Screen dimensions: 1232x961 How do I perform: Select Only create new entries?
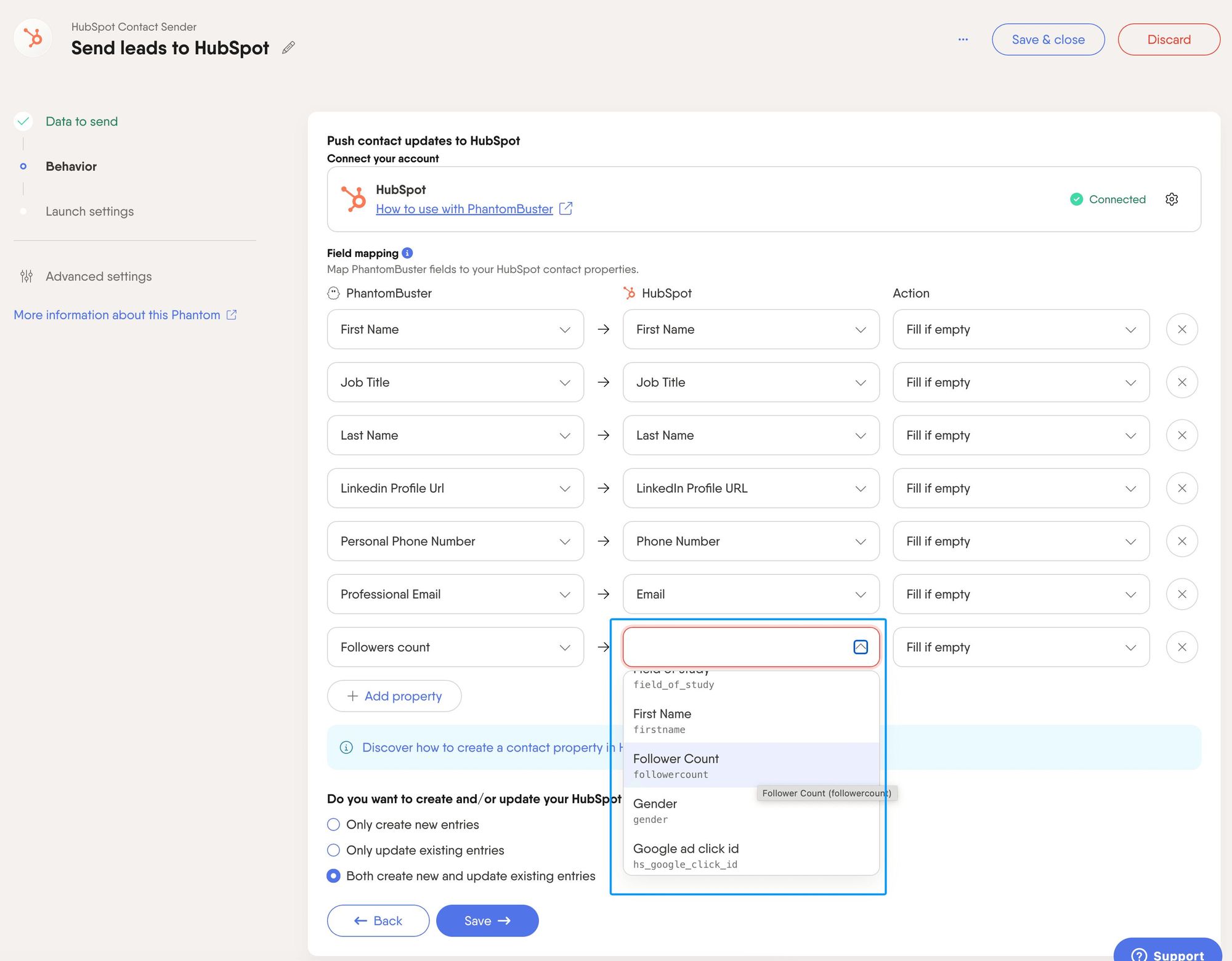coord(333,824)
